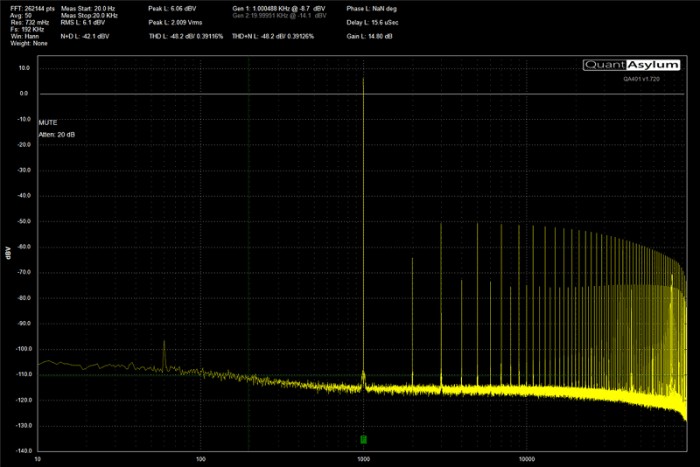Image resolution: width=700 pixels, height=467 pixels.
Task: Click the 'Atten: 20 dB' label
Action: click(x=57, y=134)
